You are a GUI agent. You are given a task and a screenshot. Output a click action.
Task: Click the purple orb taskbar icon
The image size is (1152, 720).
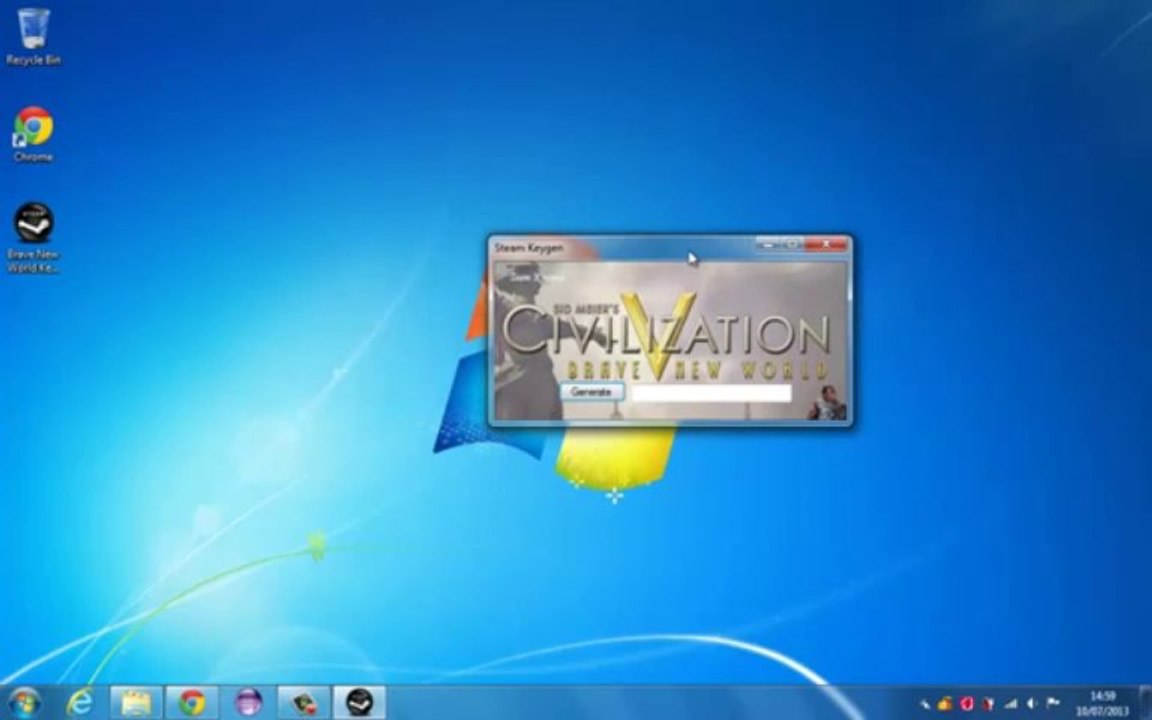(248, 703)
